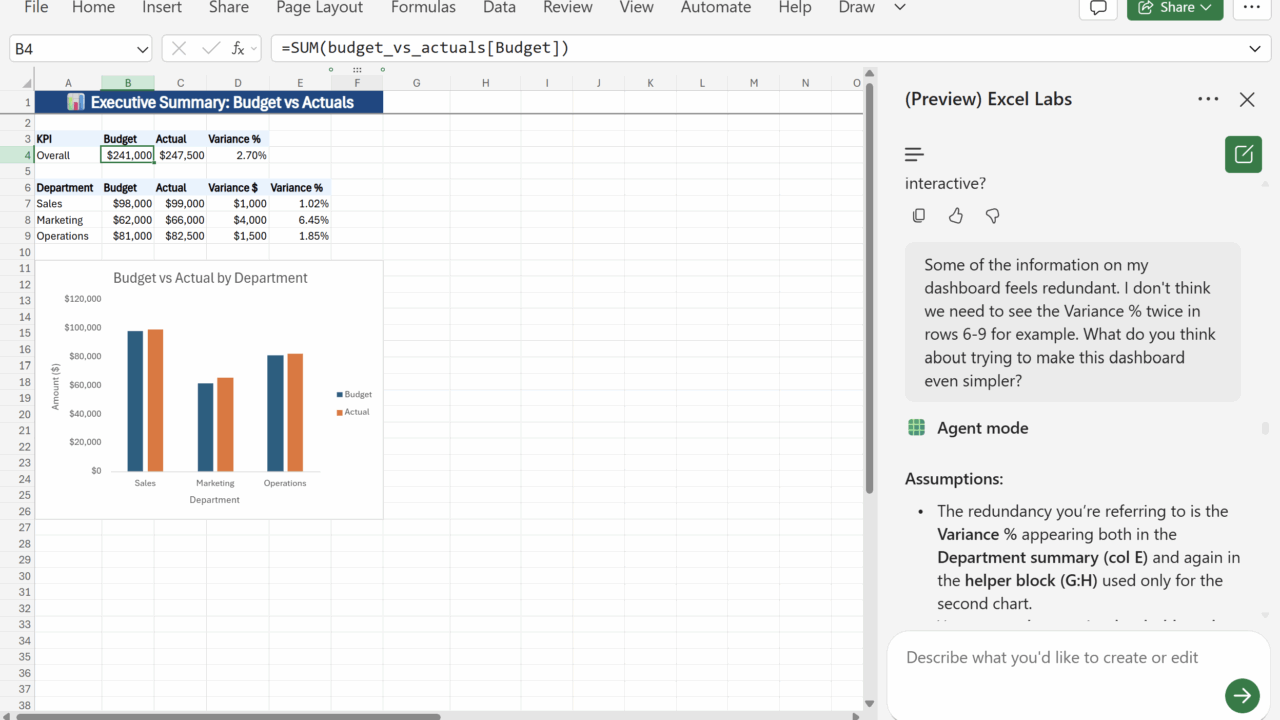This screenshot has width=1280, height=720.
Task: Open Excel Labs panel more options ellipsis
Action: coord(1208,99)
